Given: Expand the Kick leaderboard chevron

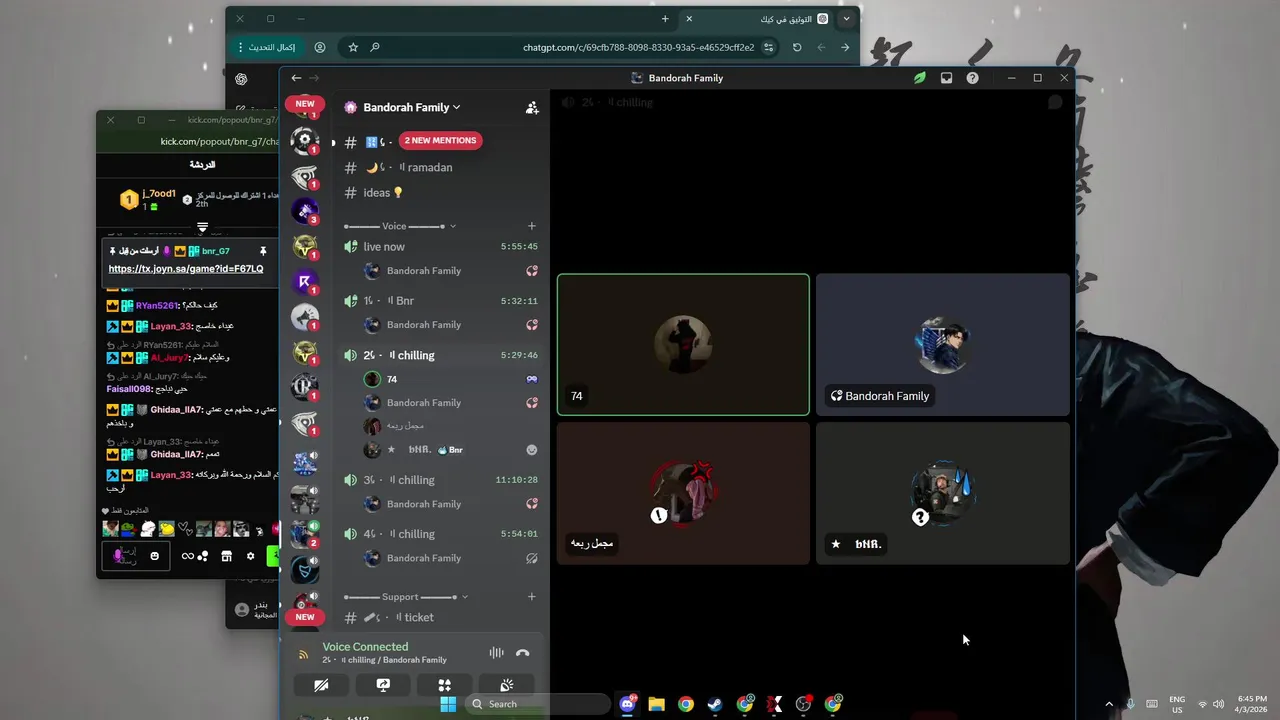Looking at the screenshot, I should [x=202, y=228].
